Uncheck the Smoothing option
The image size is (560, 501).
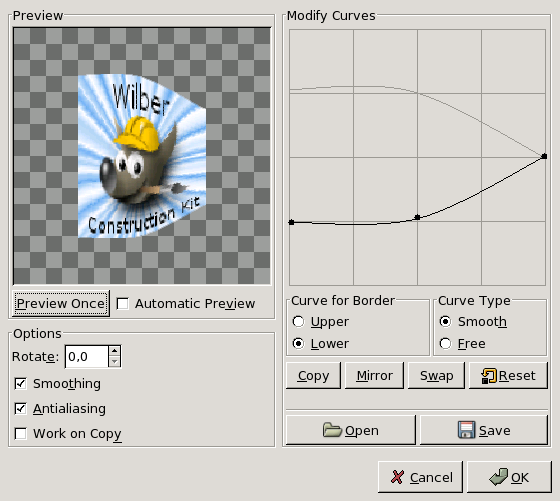[x=20, y=384]
